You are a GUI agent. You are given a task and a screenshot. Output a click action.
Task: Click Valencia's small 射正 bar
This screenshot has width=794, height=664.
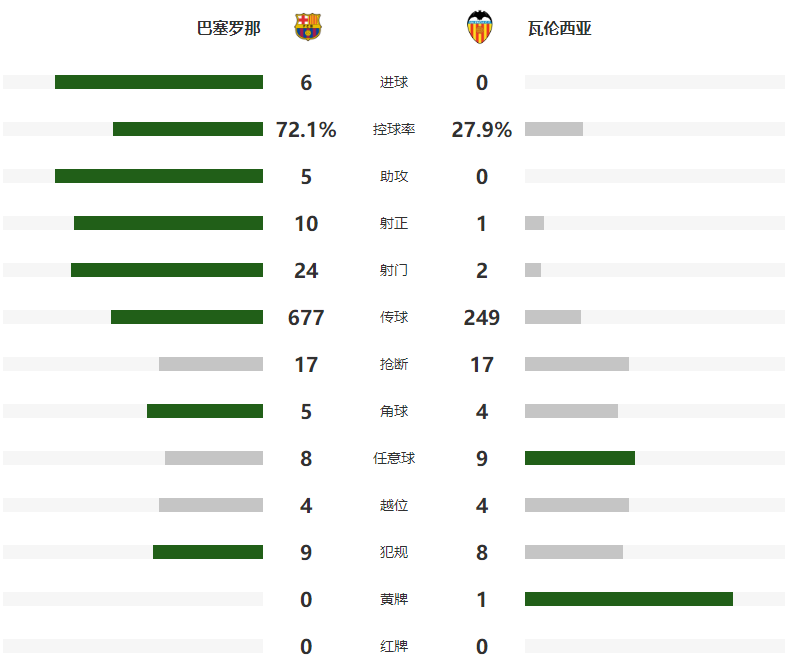535,223
